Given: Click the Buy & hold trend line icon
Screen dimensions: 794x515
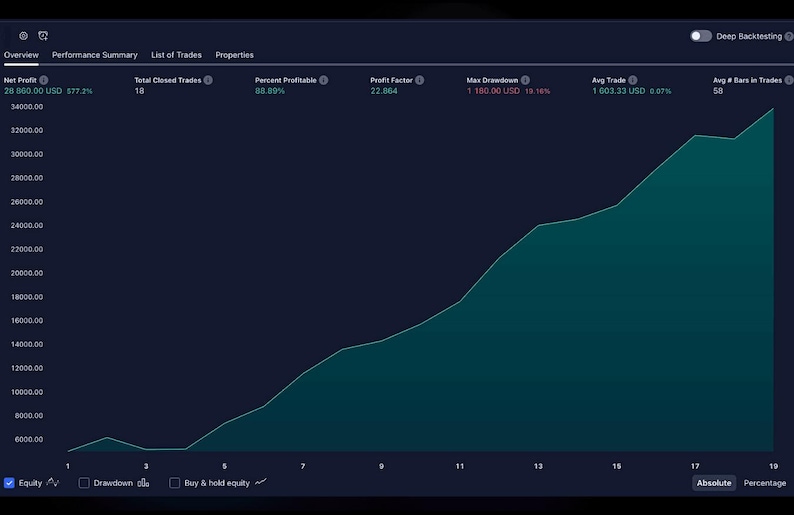Looking at the screenshot, I should point(261,482).
